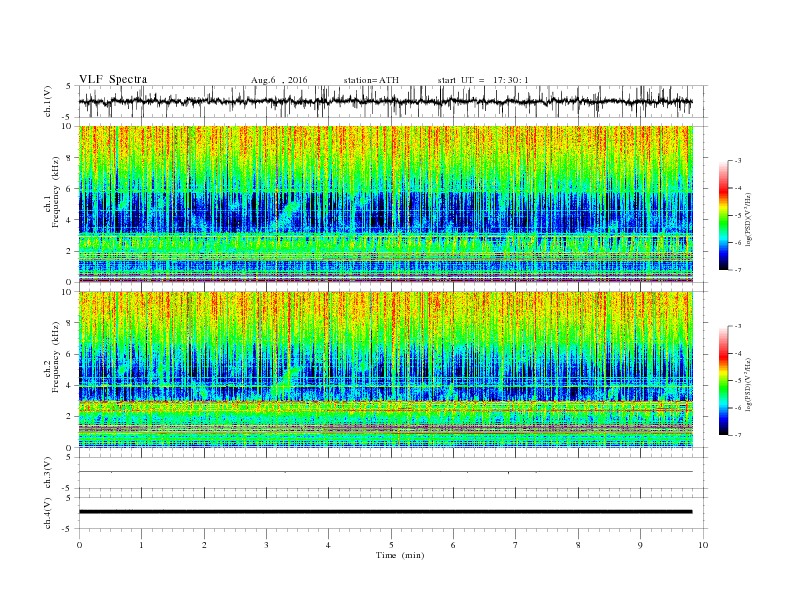Click the ch.2 spectrogram color bar
792x612 pixels.
[x=724, y=381]
